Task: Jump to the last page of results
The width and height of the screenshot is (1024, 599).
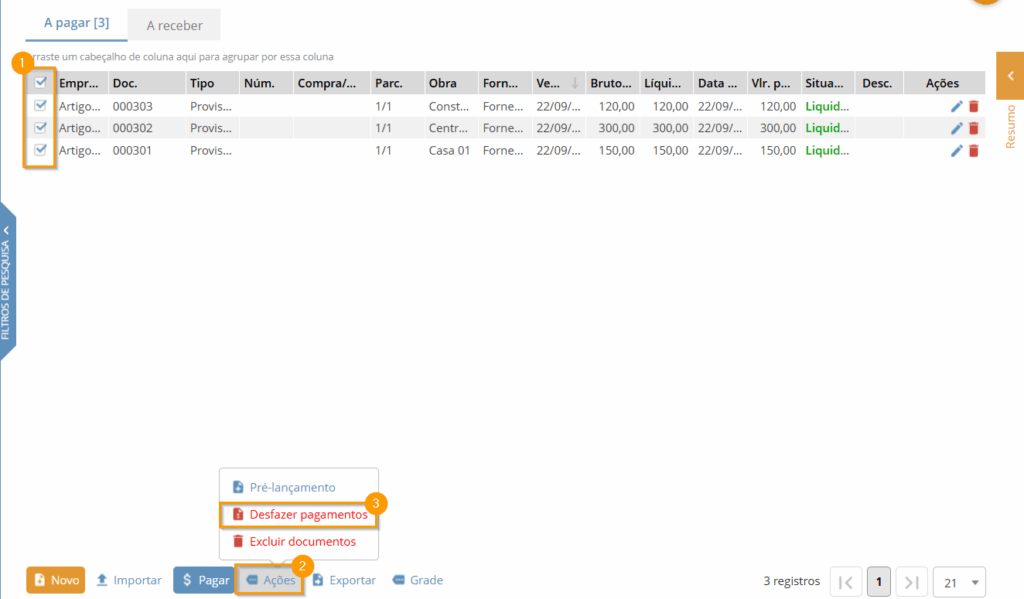Action: coord(911,581)
